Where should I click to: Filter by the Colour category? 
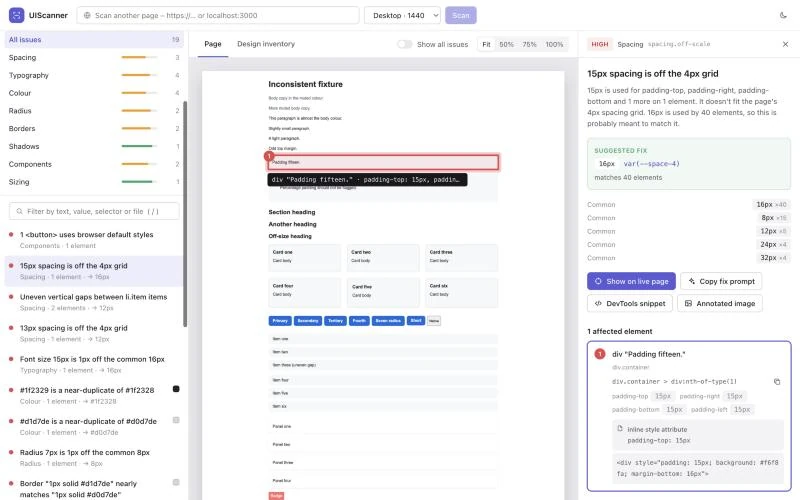[x=94, y=93]
